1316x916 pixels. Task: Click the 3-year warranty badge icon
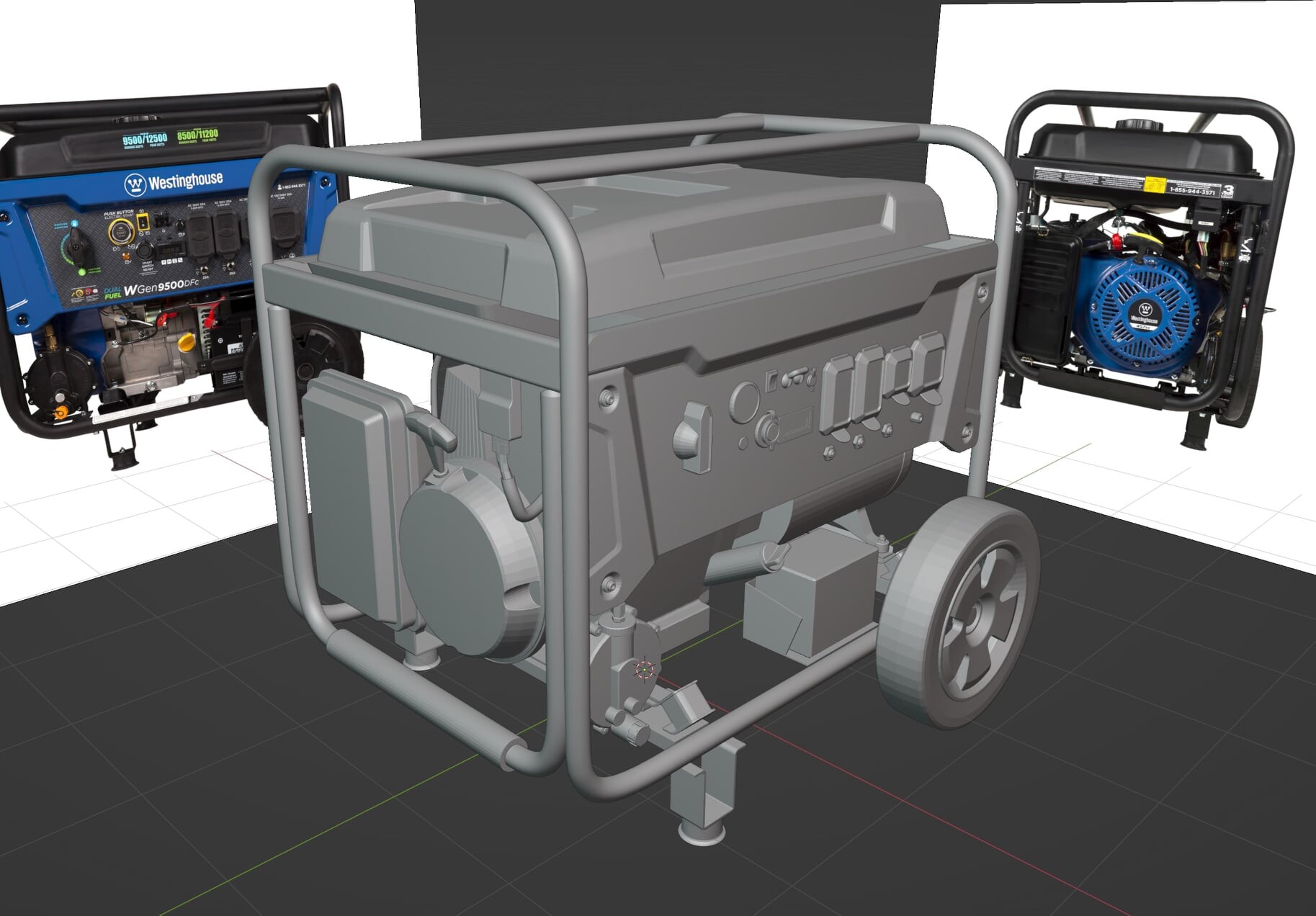(x=1229, y=191)
